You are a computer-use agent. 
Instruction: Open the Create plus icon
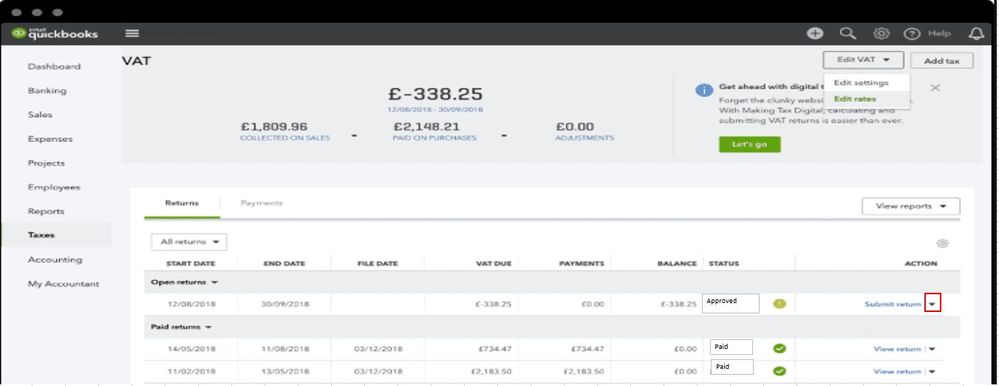point(815,34)
